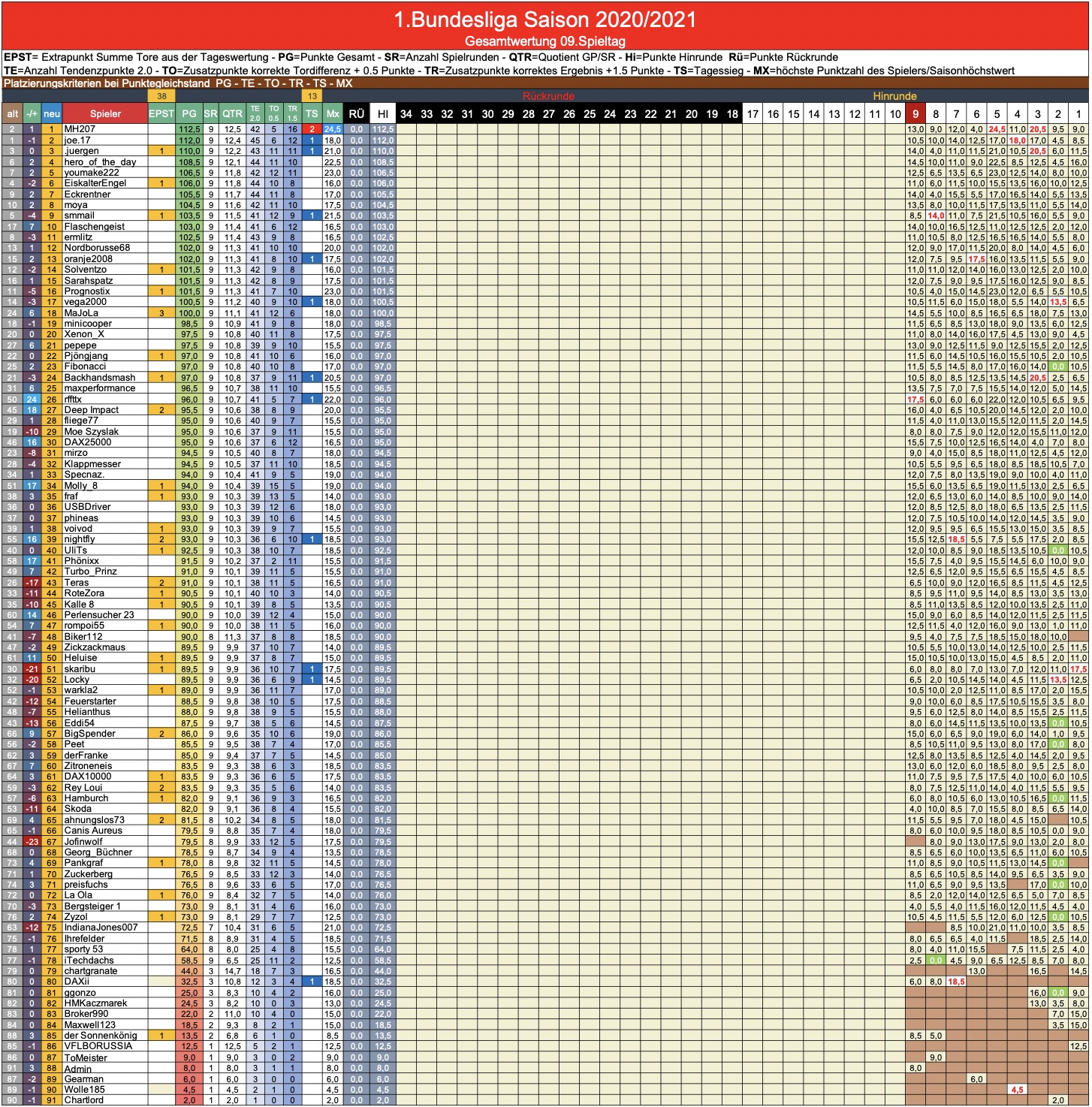Image resolution: width=1092 pixels, height=1107 pixels.
Task: Select player name 'Perlensucher 23'
Action: pyautogui.click(x=99, y=615)
